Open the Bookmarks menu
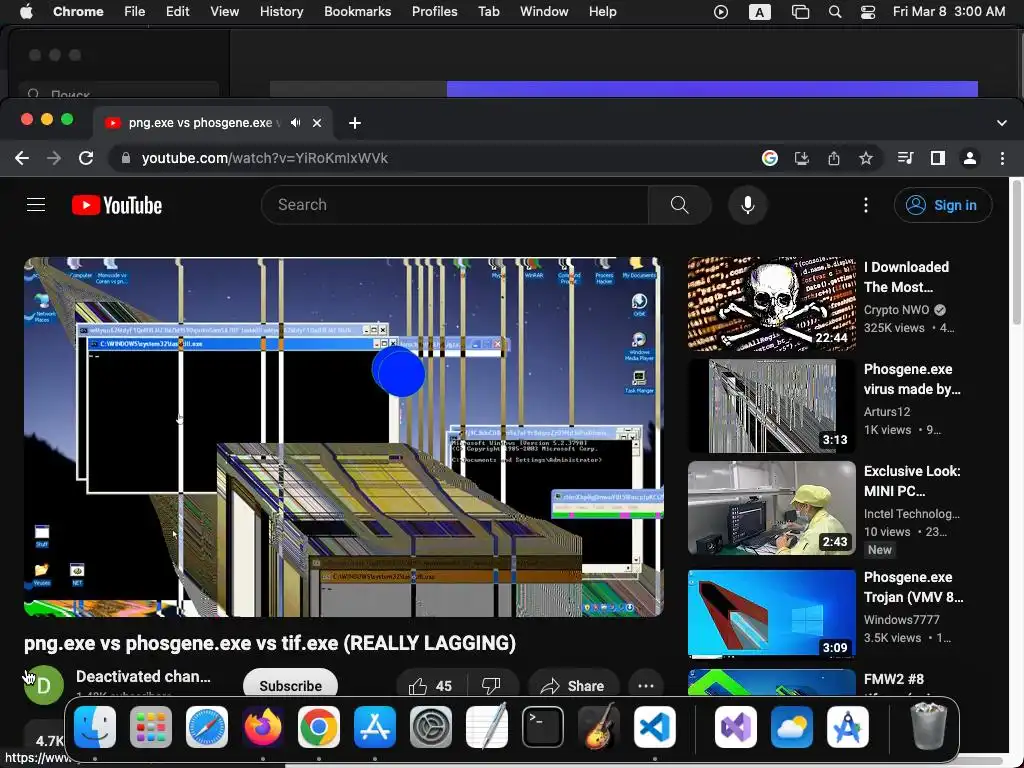Image resolution: width=1024 pixels, height=768 pixels. (358, 11)
